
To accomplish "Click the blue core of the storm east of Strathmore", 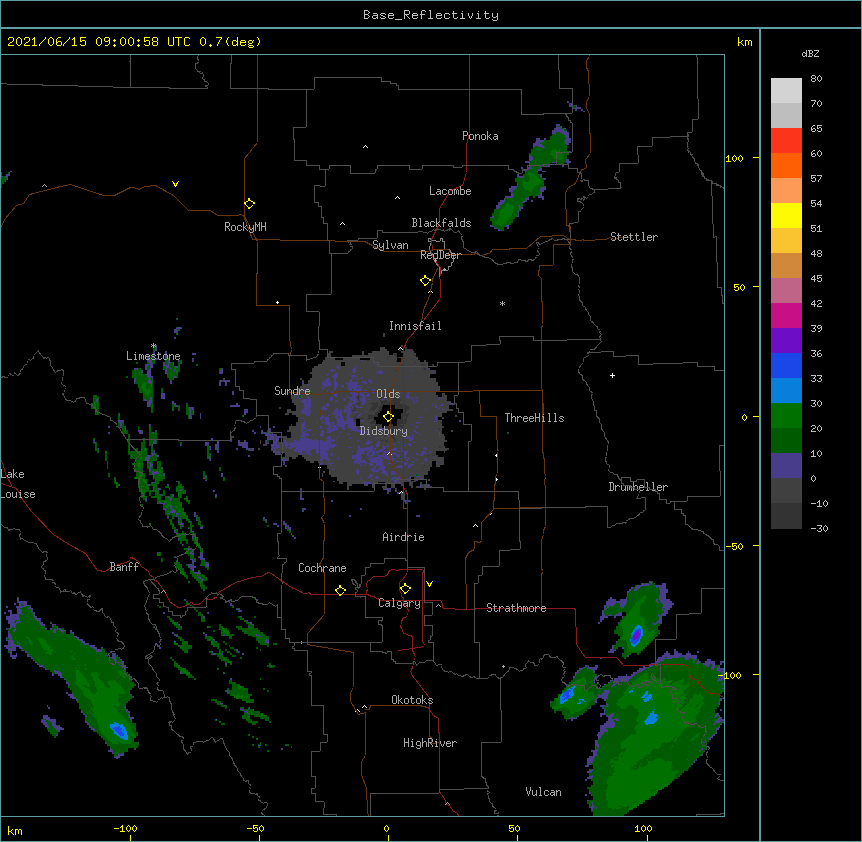I will [636, 635].
